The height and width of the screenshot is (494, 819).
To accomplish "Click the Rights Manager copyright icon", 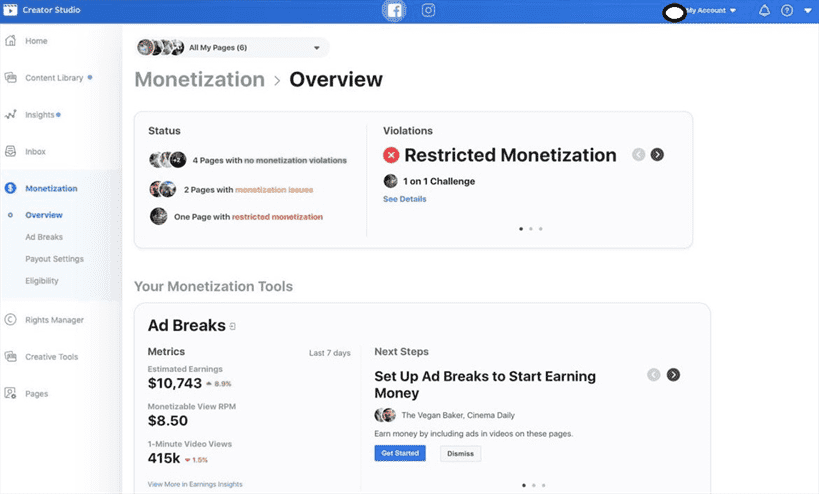I will (10, 320).
